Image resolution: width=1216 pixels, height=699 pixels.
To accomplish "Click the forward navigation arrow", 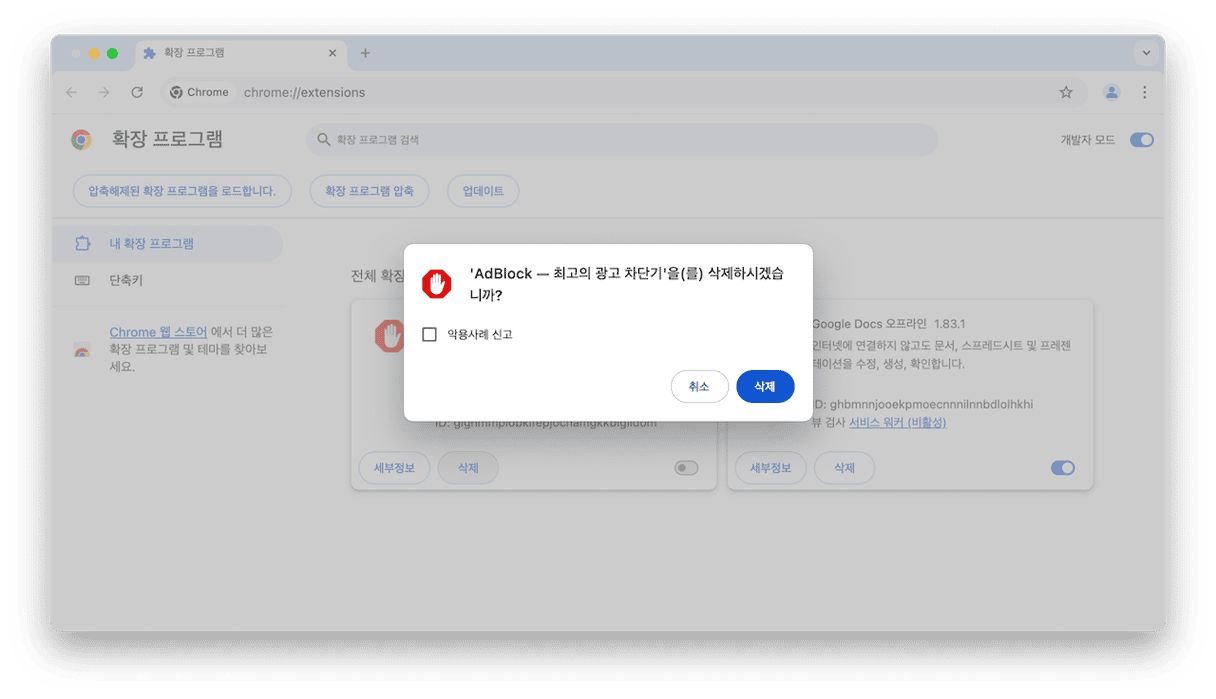I will pos(104,92).
